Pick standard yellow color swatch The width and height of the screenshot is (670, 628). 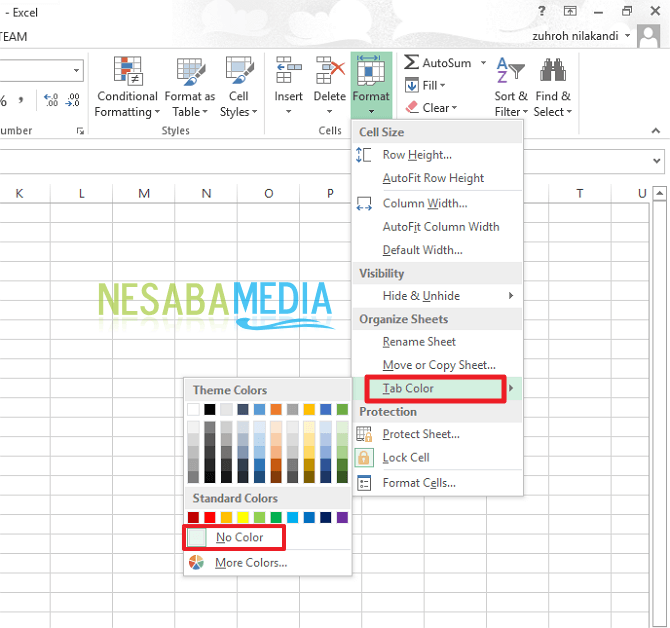tap(243, 518)
